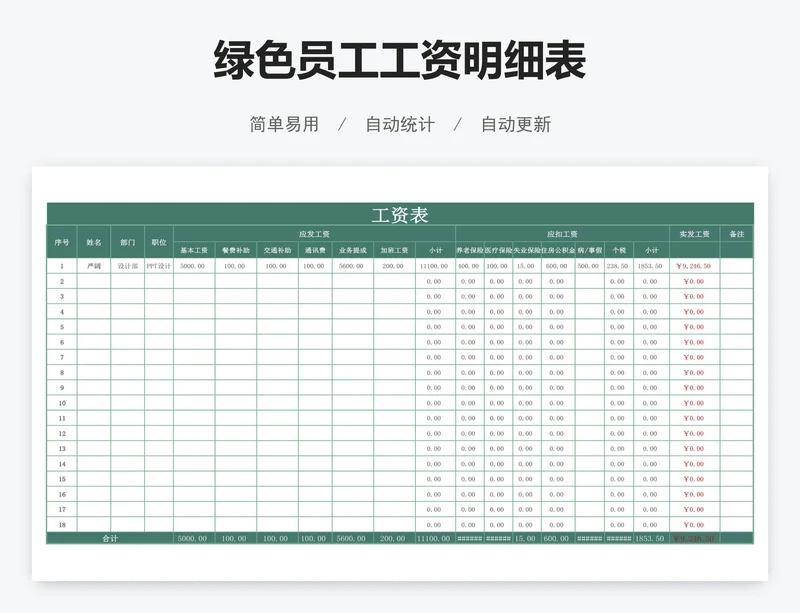Click row number 2 in the 序号 column
800x613 pixels.
pyautogui.click(x=62, y=281)
